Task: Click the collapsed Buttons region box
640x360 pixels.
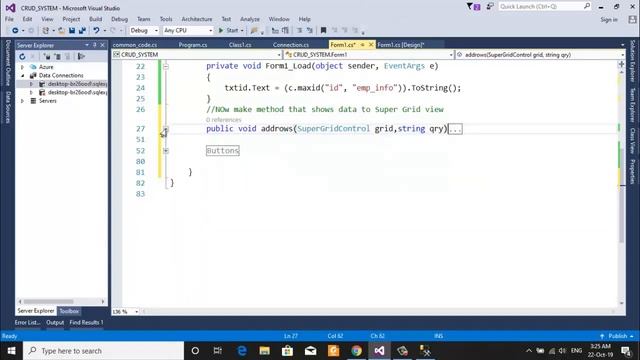Action: tap(222, 151)
